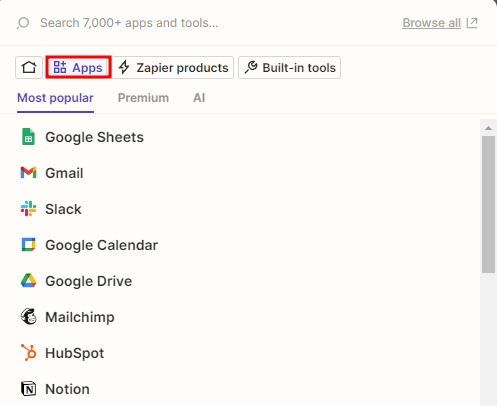The image size is (497, 406).
Task: Open the external link icon beside Browse all
Action: [x=472, y=23]
